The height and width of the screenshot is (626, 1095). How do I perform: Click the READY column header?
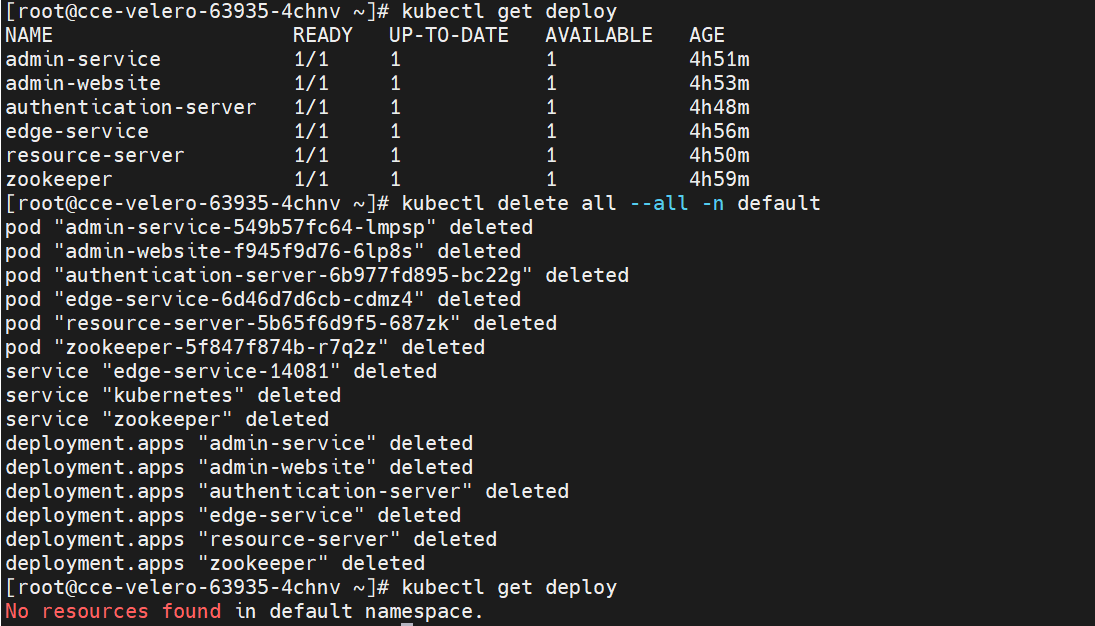point(322,35)
